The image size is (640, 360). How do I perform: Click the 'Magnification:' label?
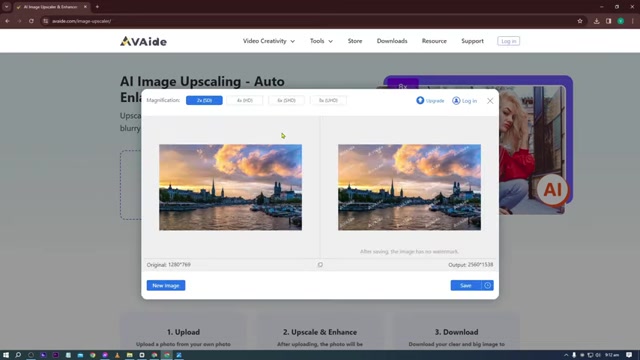pyautogui.click(x=163, y=100)
